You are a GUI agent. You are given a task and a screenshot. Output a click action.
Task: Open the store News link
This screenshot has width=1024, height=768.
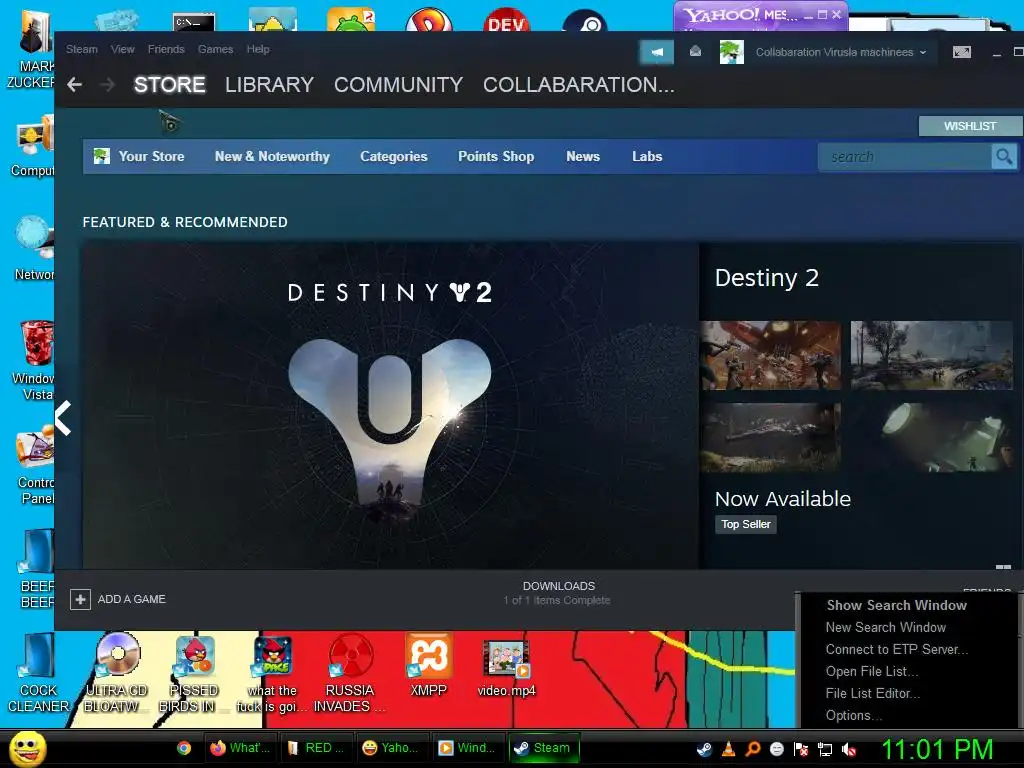click(583, 156)
